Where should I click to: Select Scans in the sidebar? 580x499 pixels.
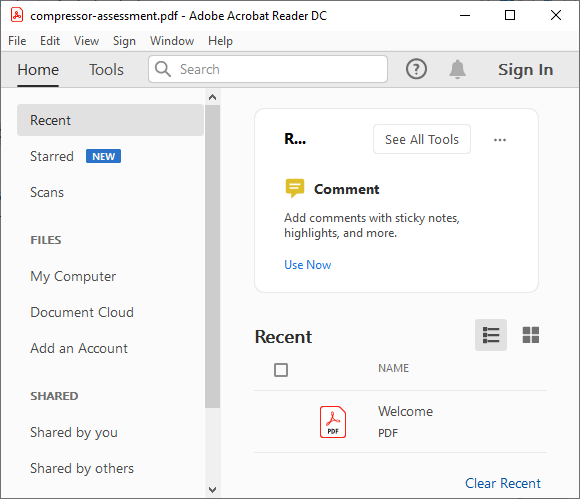[47, 192]
